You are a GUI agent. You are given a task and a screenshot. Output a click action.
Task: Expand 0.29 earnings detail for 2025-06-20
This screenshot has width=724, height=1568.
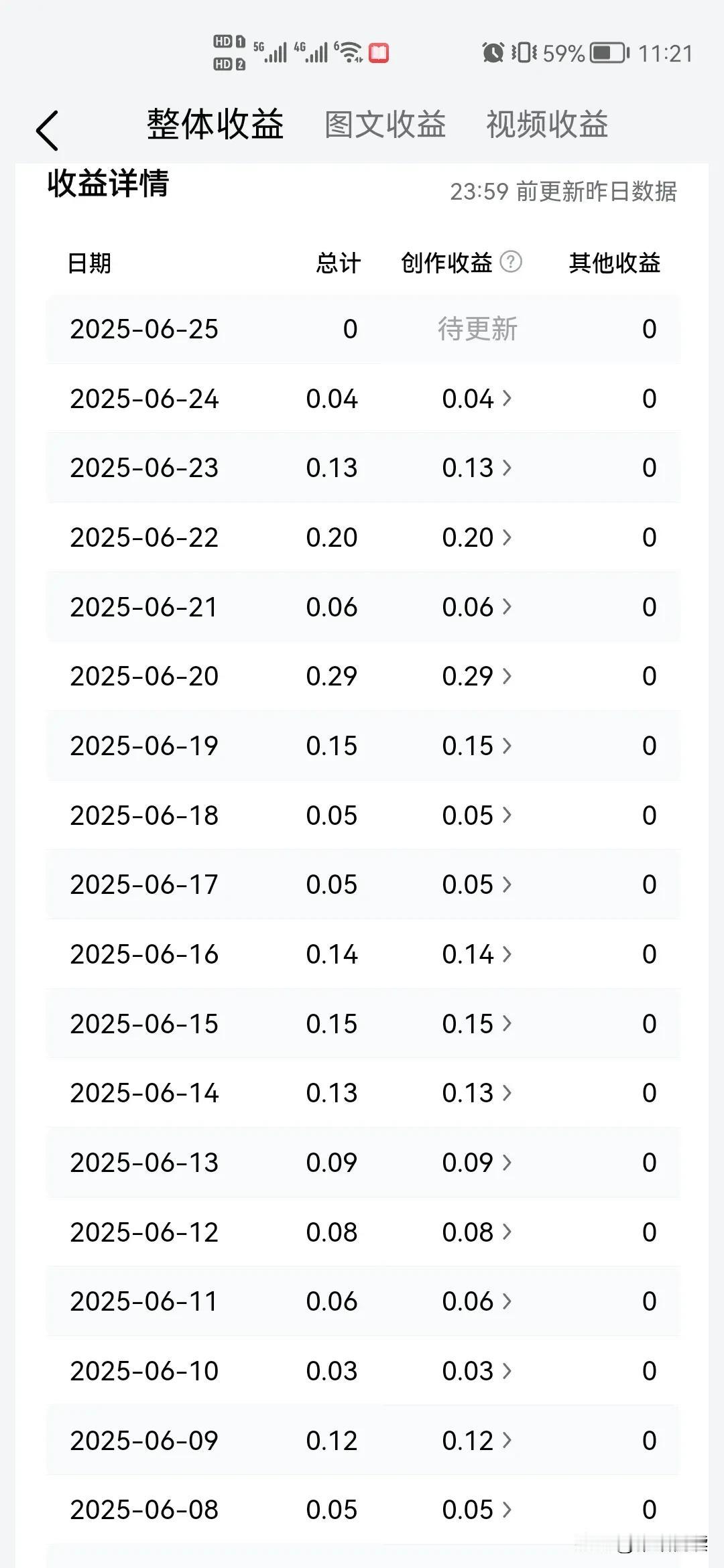[x=477, y=676]
